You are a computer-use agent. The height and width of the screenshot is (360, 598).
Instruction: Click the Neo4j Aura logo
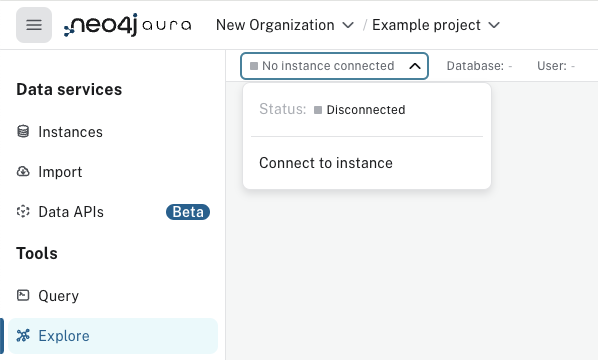127,25
